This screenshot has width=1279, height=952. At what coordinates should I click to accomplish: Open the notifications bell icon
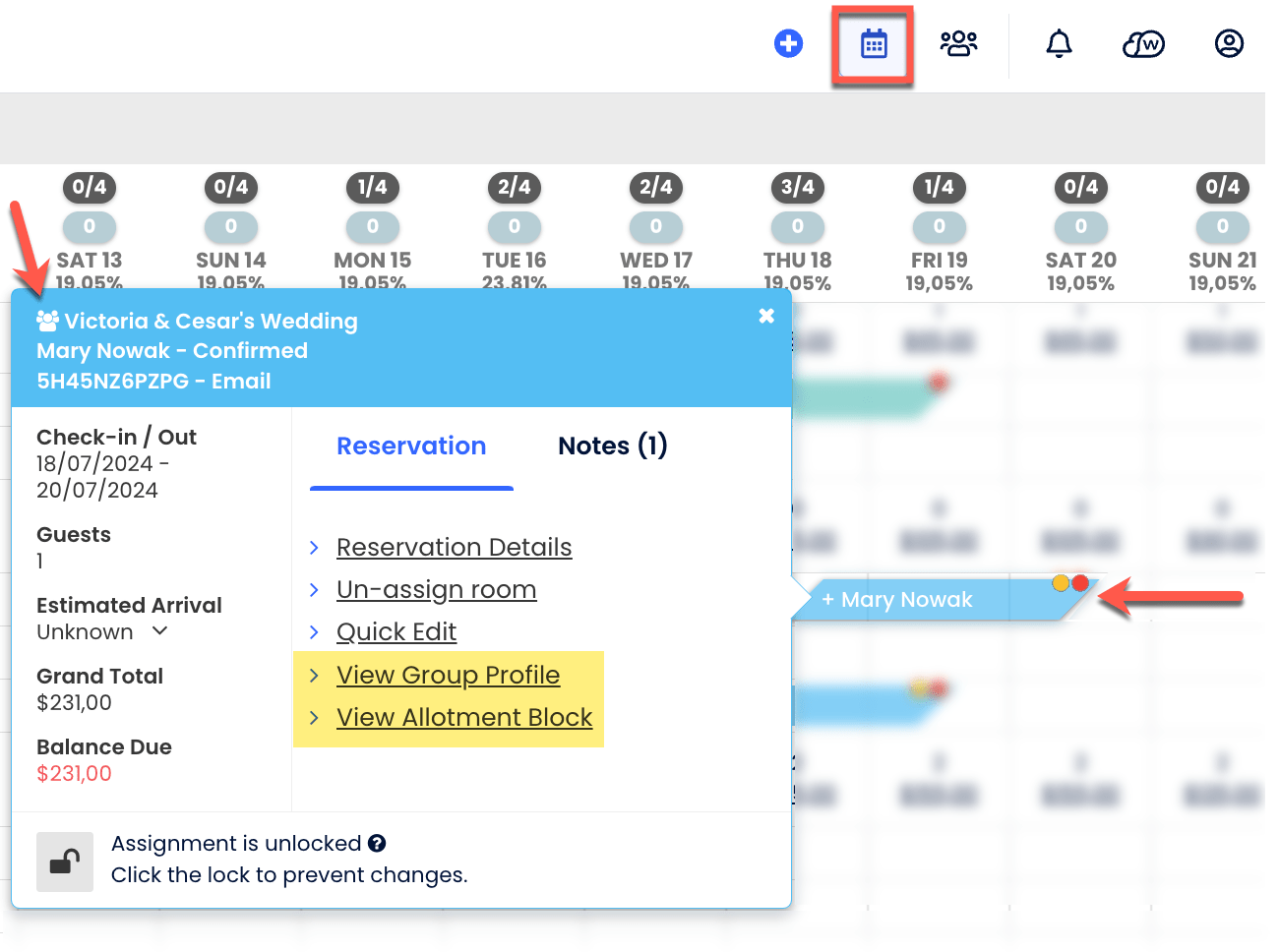[1058, 43]
